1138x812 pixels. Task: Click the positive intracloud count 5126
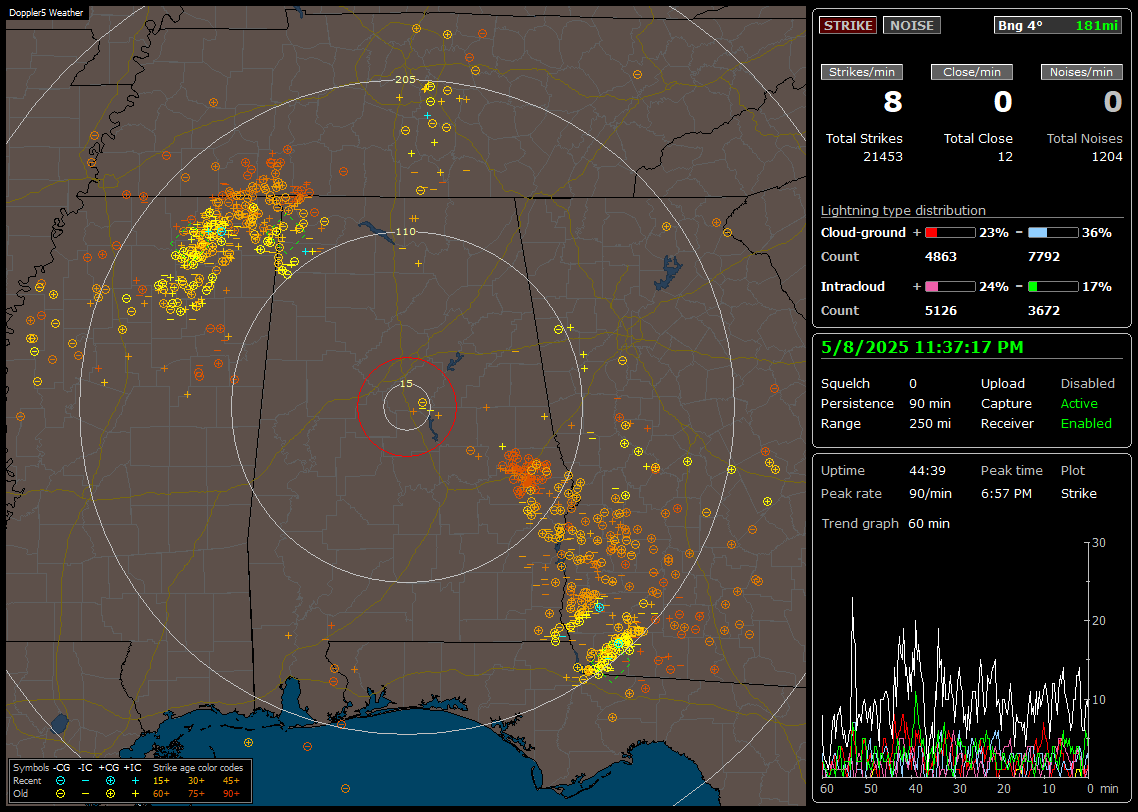(941, 311)
